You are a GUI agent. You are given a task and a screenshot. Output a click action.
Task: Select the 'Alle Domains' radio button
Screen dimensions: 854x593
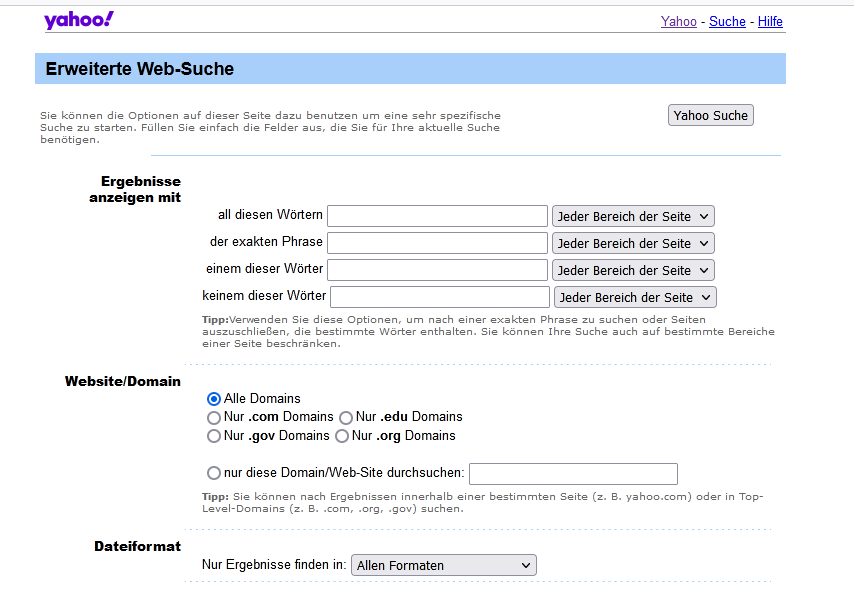coord(214,399)
